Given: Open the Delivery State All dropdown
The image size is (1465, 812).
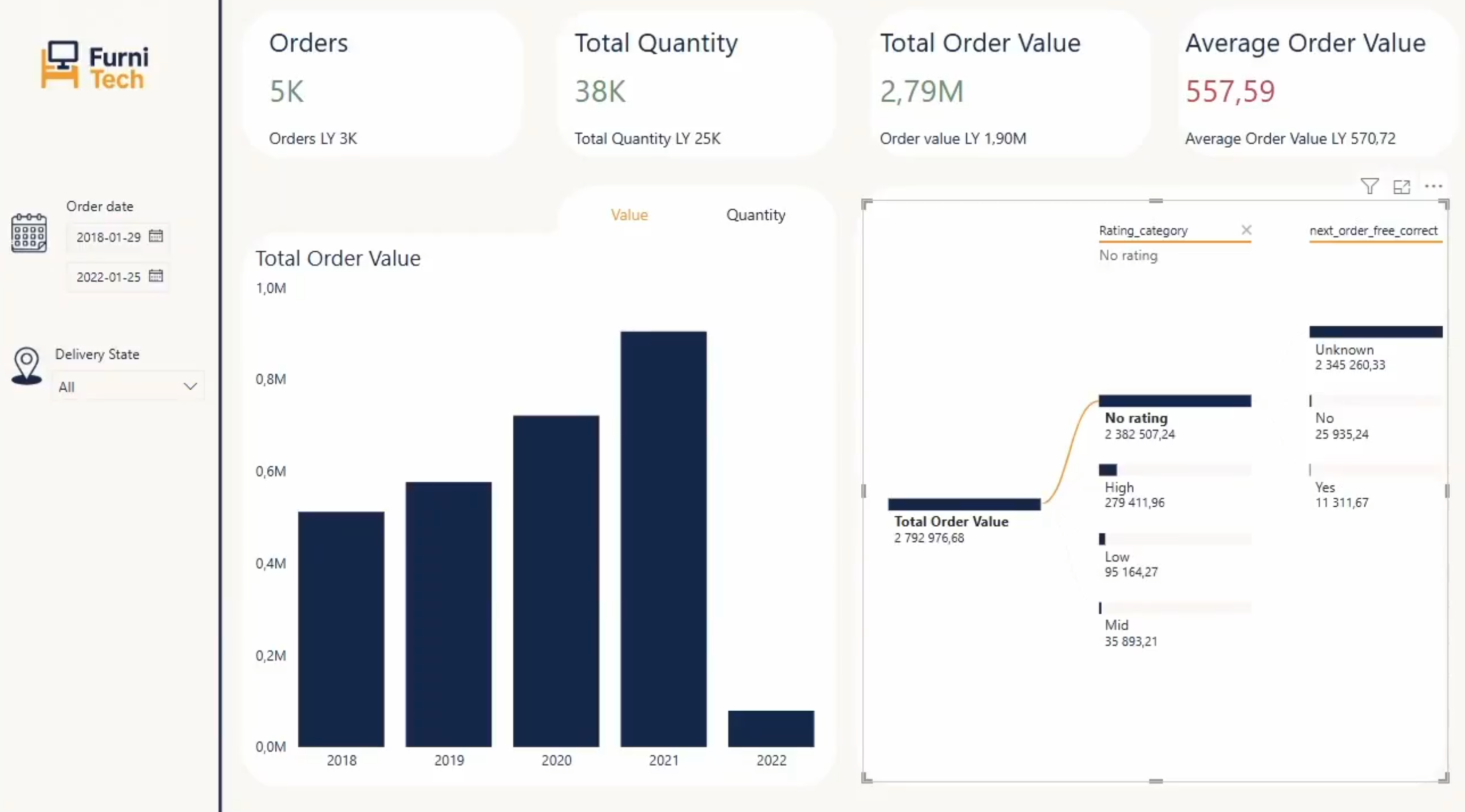Looking at the screenshot, I should [127, 386].
